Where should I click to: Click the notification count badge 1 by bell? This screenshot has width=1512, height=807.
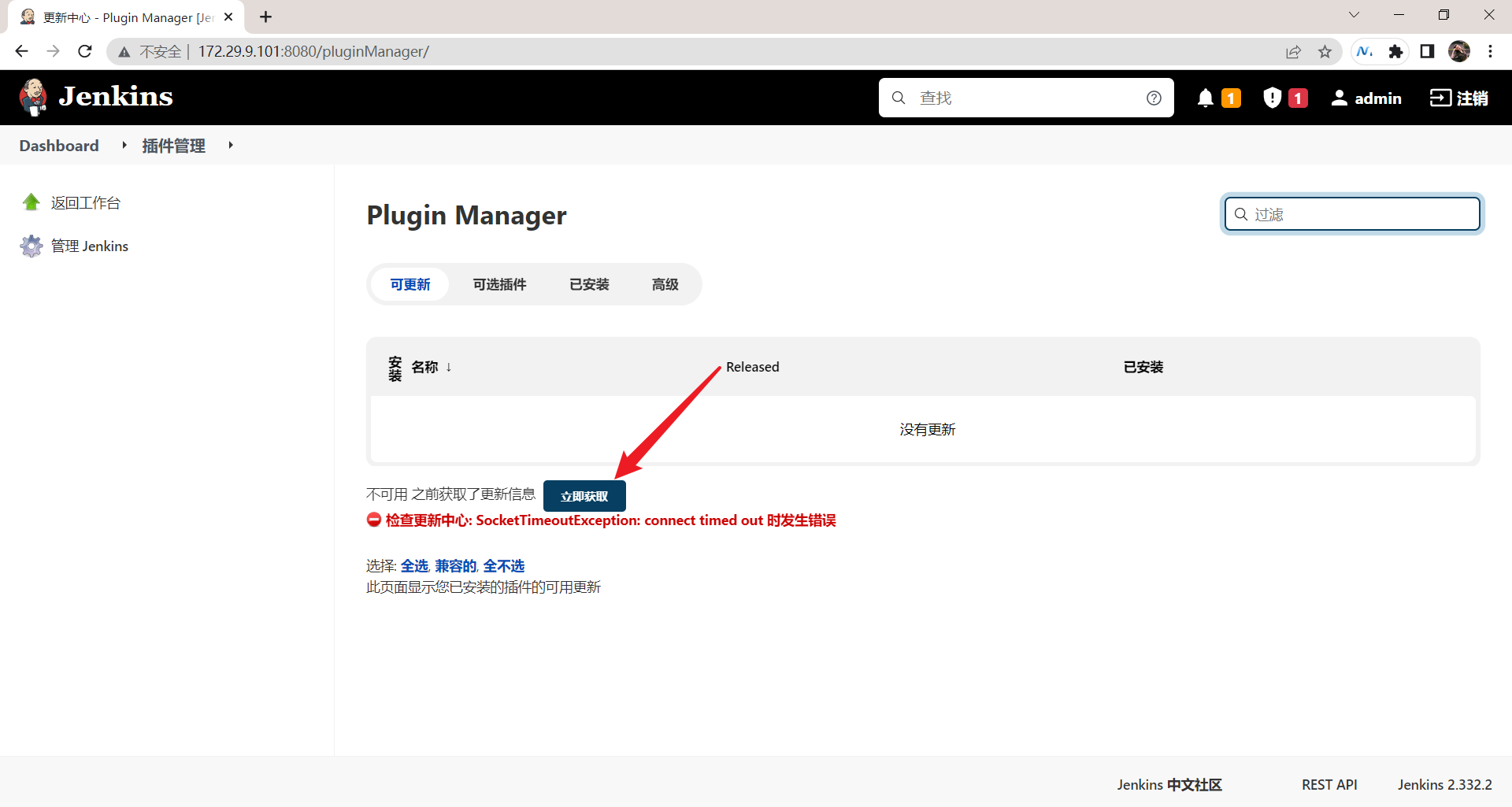1231,98
